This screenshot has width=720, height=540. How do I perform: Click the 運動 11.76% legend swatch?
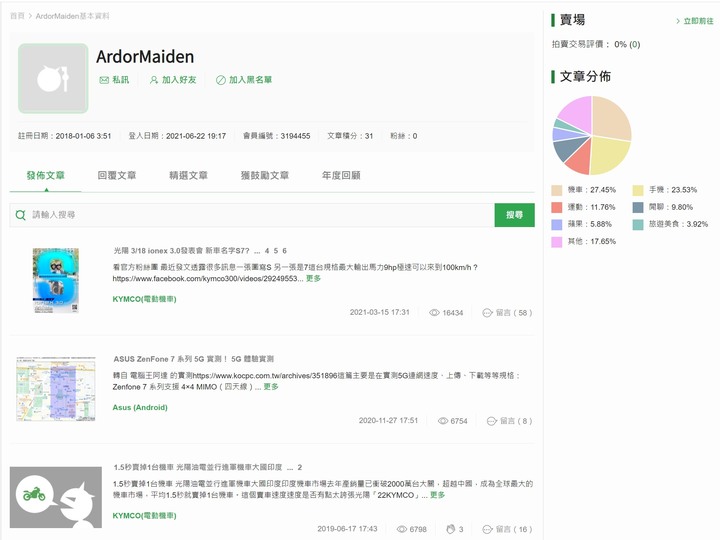(x=557, y=208)
